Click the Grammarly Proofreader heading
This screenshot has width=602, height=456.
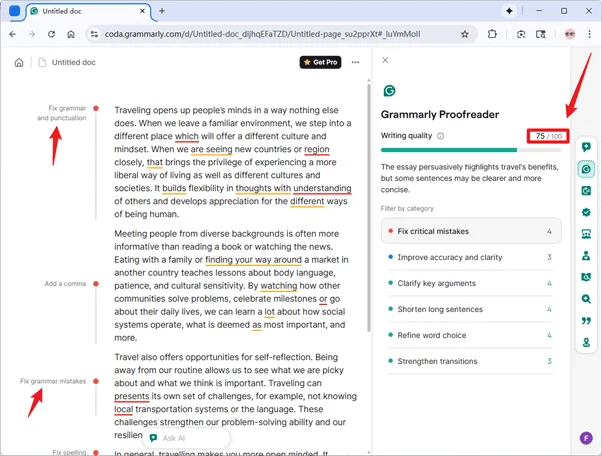(440, 114)
